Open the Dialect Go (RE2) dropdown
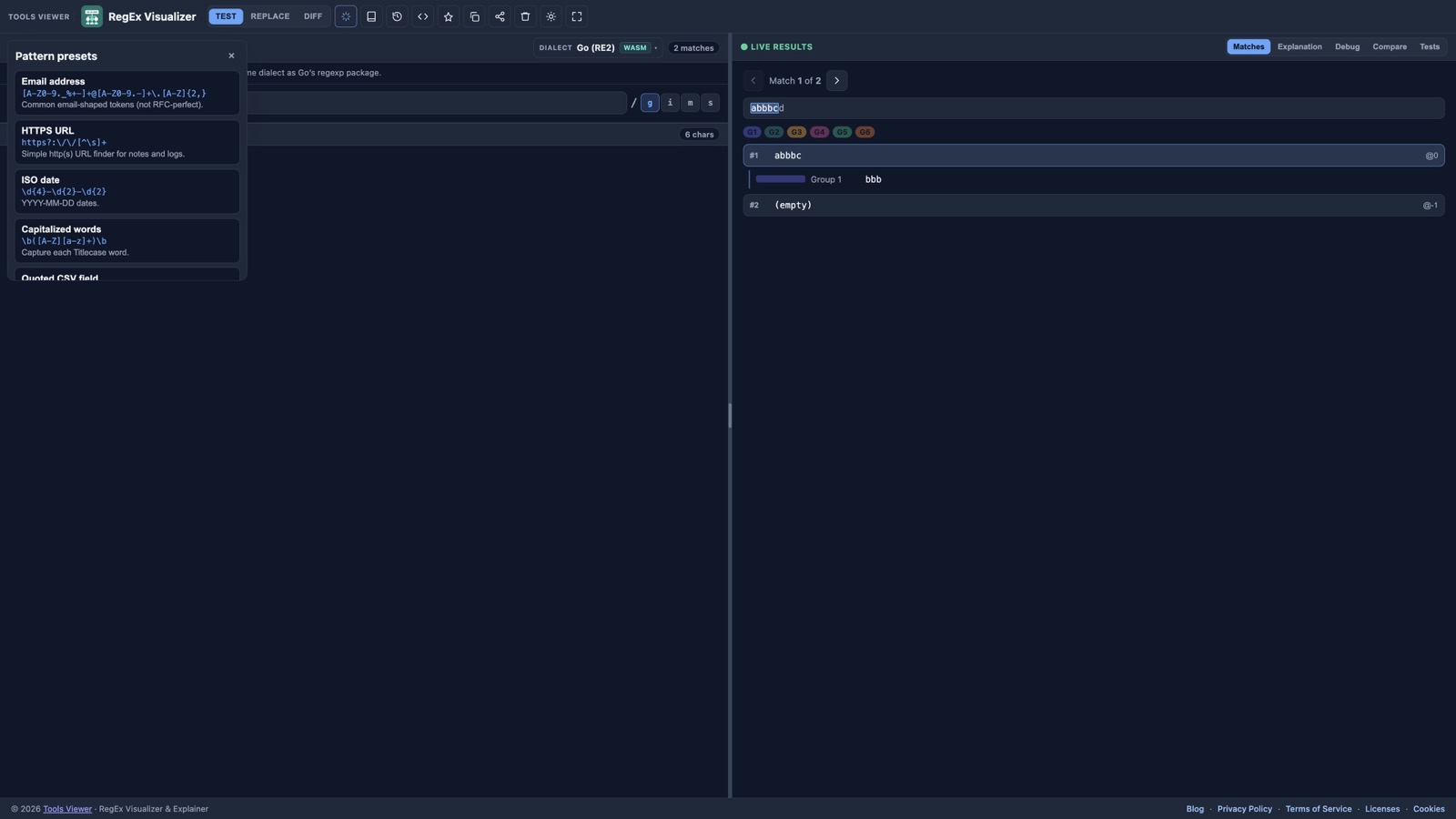The width and height of the screenshot is (1456, 819). click(x=597, y=47)
